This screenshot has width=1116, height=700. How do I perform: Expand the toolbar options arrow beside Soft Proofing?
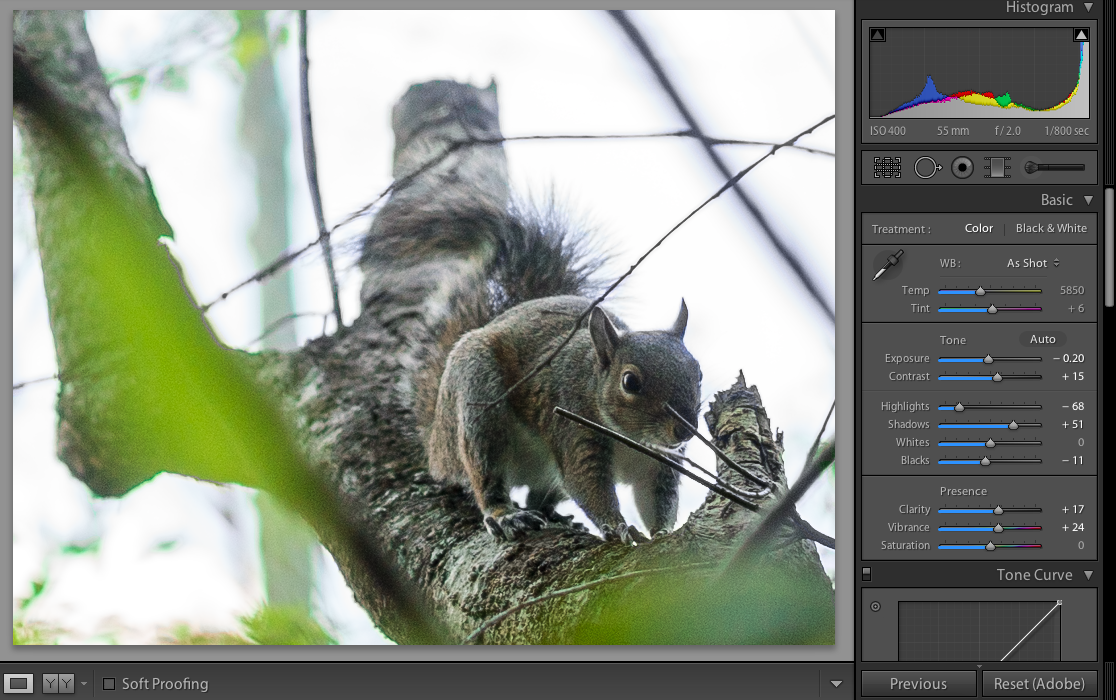coord(837,684)
